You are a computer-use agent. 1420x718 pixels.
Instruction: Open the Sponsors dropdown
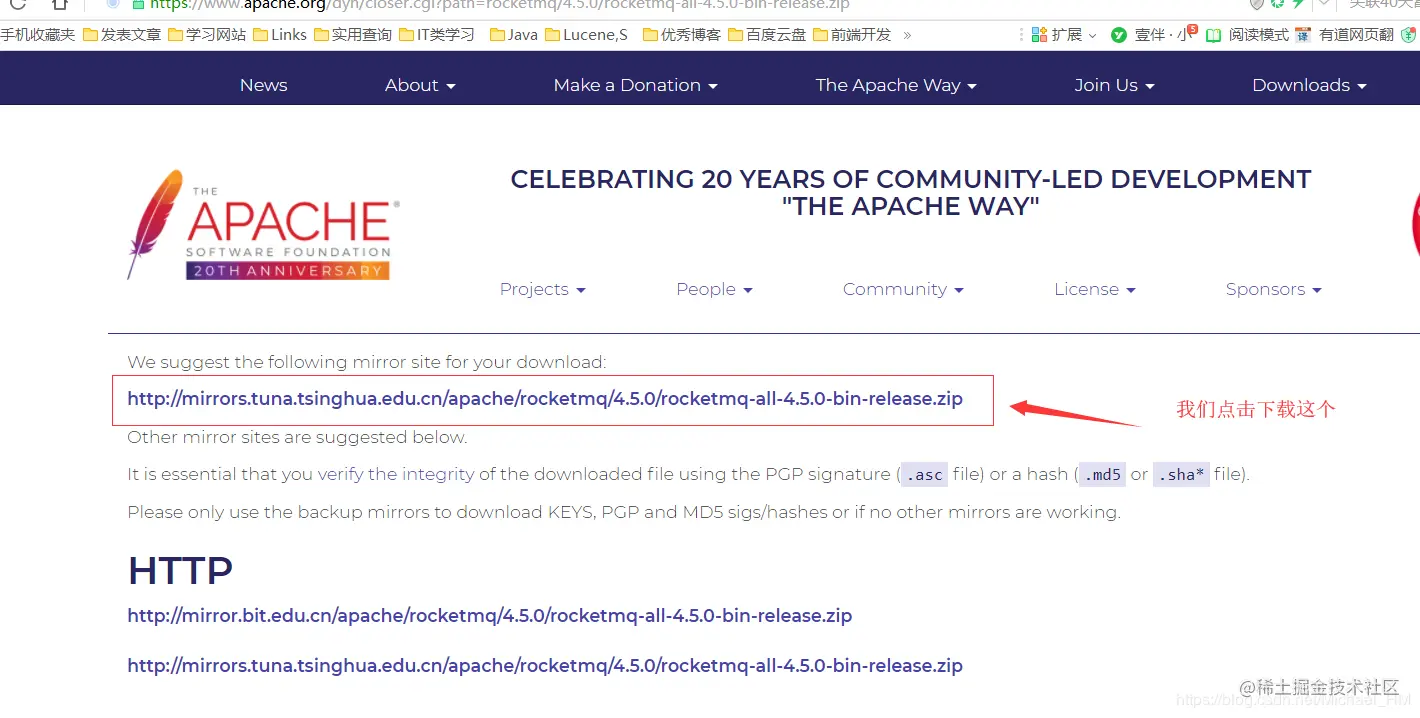1274,289
